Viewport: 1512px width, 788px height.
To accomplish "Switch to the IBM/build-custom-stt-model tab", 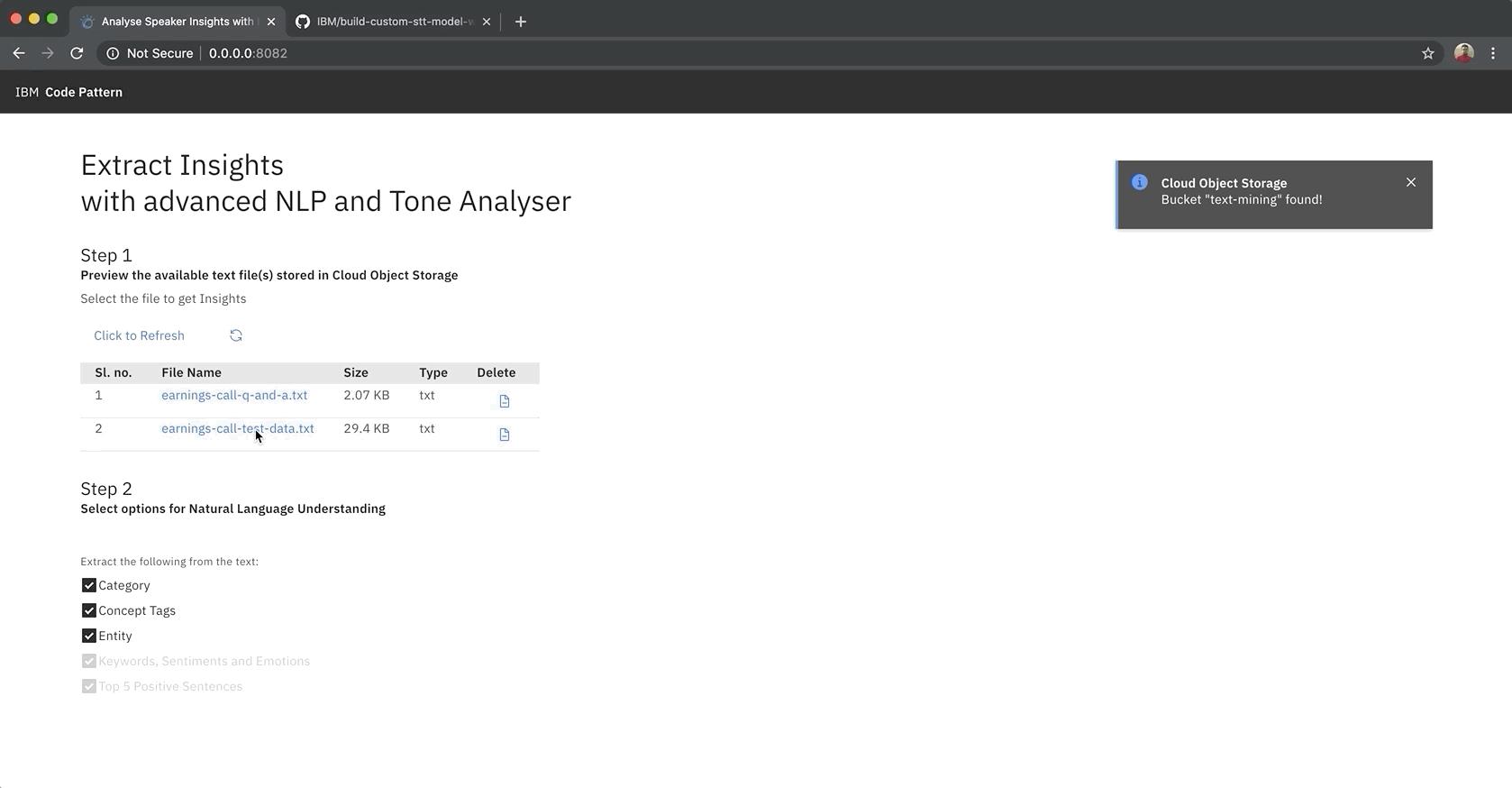I will (394, 22).
